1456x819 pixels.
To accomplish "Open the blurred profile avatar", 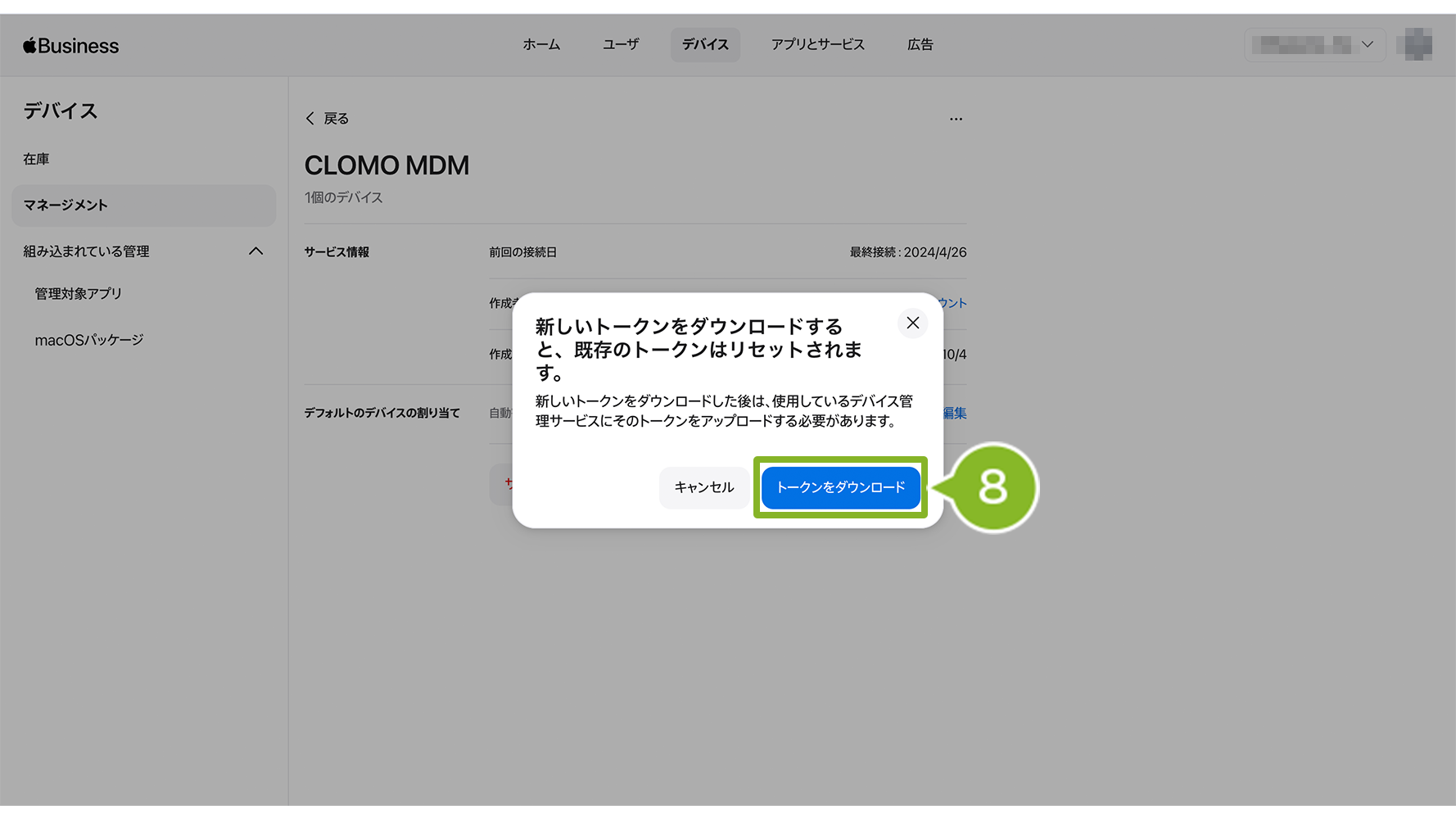I will (x=1418, y=45).
